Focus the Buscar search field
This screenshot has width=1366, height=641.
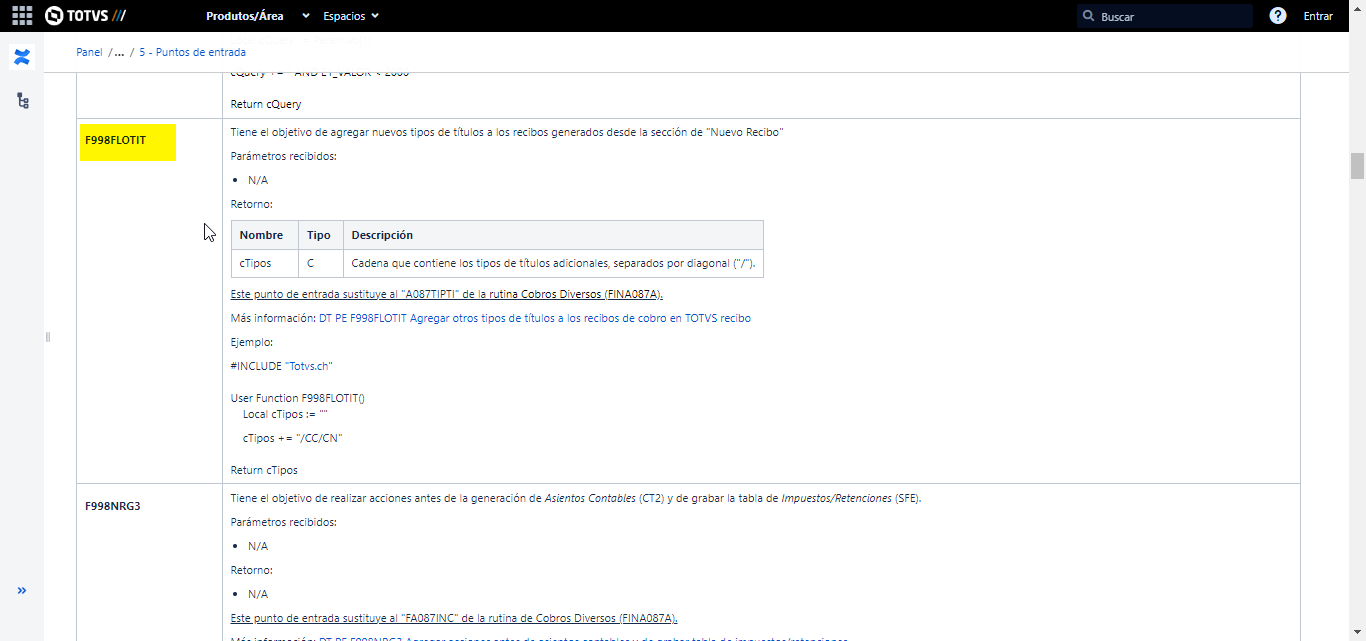(x=1165, y=16)
